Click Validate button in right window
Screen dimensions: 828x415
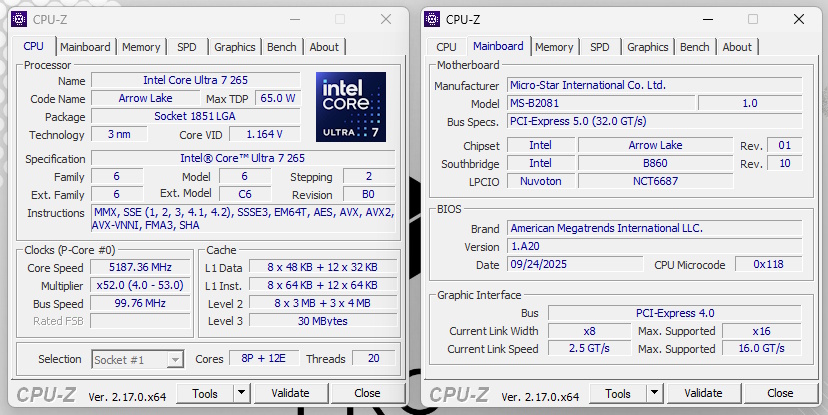click(x=703, y=393)
